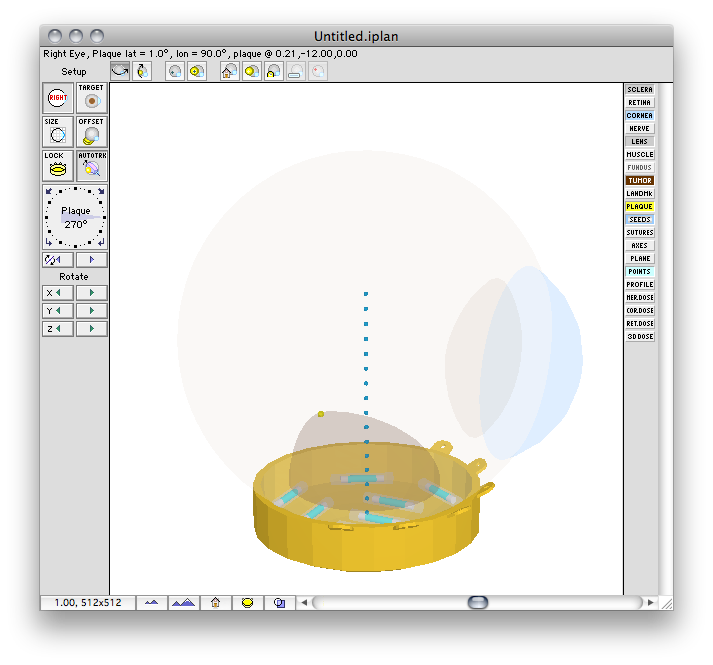Viewport: 713px width, 665px height.
Task: Toggle the plaque LOCK icon
Action: point(58,166)
